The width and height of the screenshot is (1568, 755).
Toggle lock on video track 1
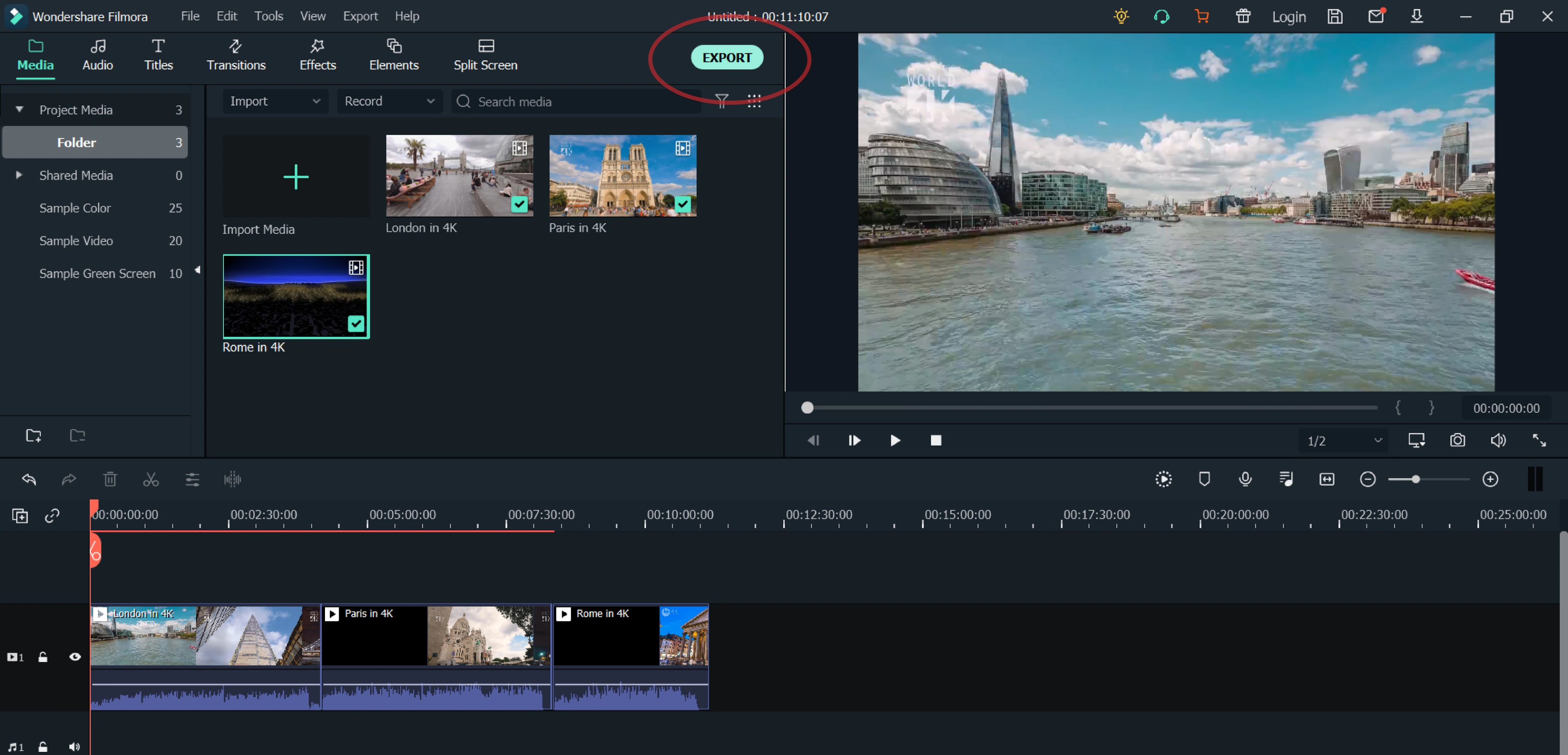(43, 657)
